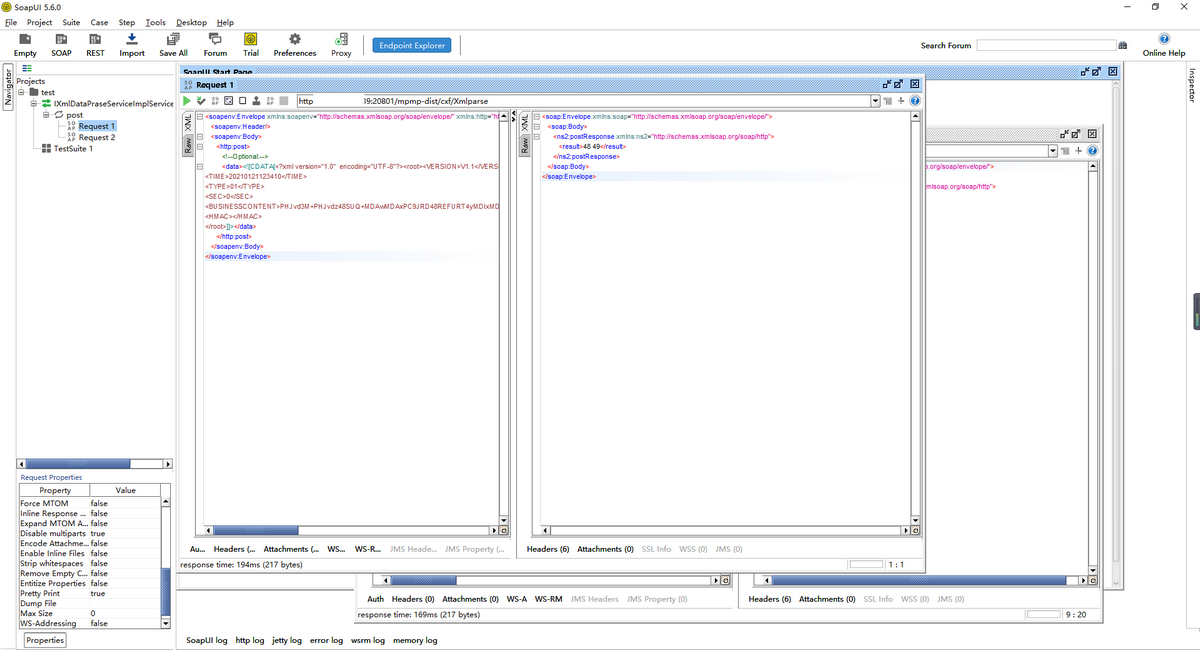Click the search icon next to Search Forum field
Screen dimensions: 1200x650
(x=1123, y=45)
